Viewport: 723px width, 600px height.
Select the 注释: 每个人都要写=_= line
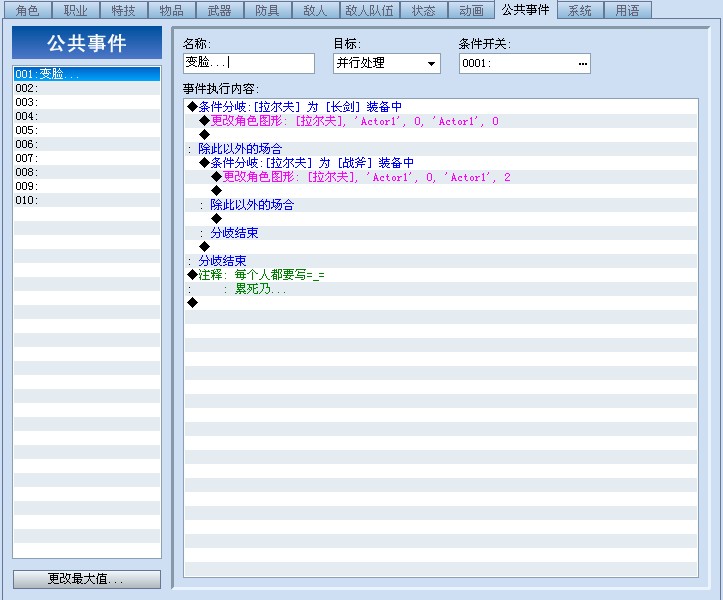coord(441,275)
